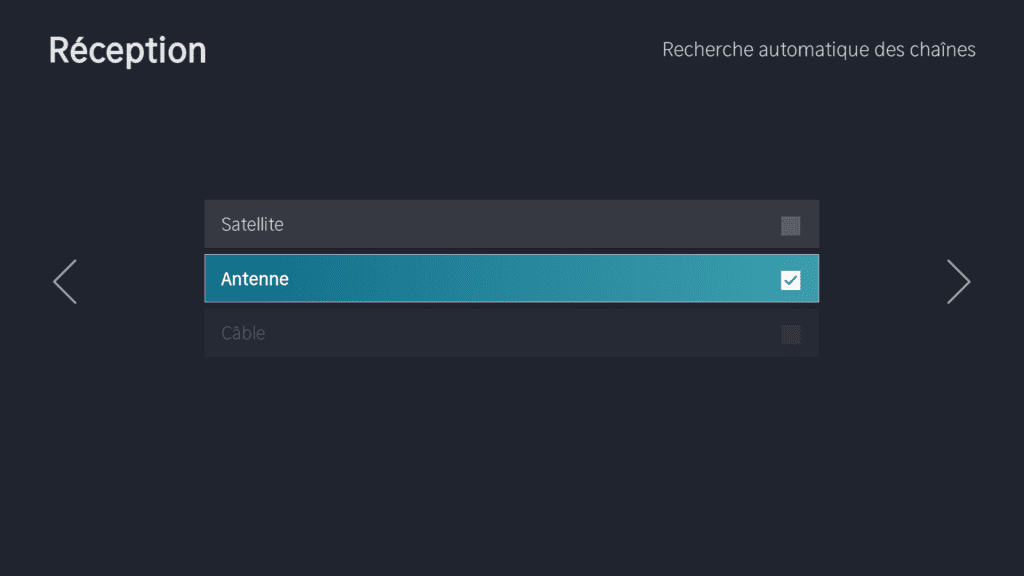This screenshot has height=576, width=1024.
Task: Go back with the left arrow chevron
Action: coord(65,282)
